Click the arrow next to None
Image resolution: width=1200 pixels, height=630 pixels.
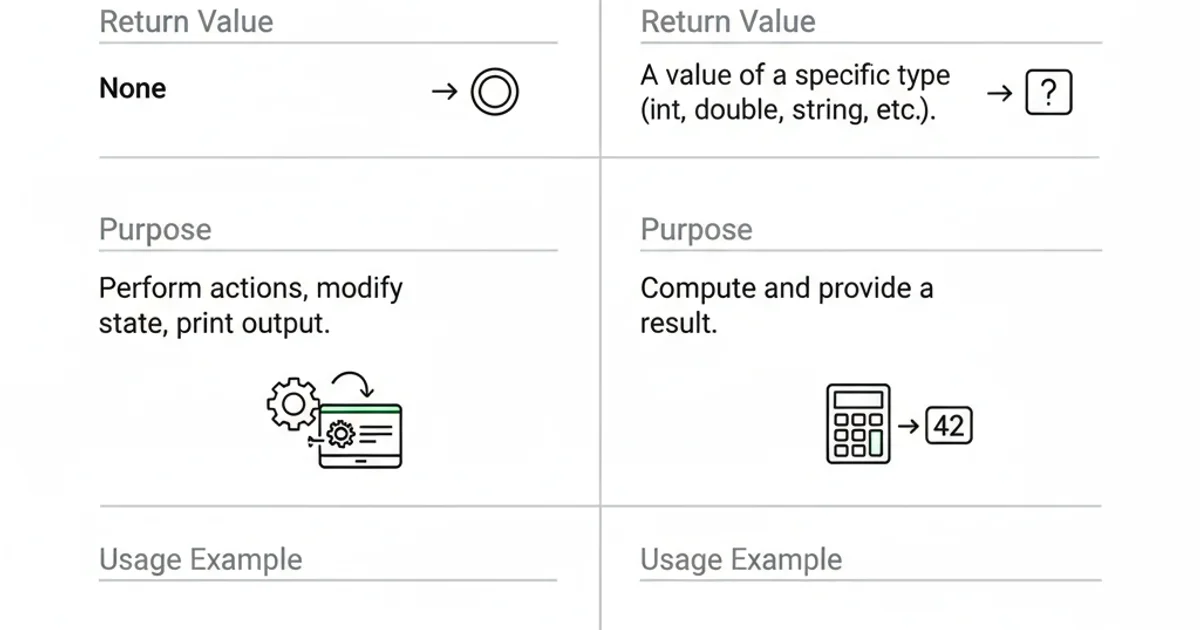pos(444,92)
